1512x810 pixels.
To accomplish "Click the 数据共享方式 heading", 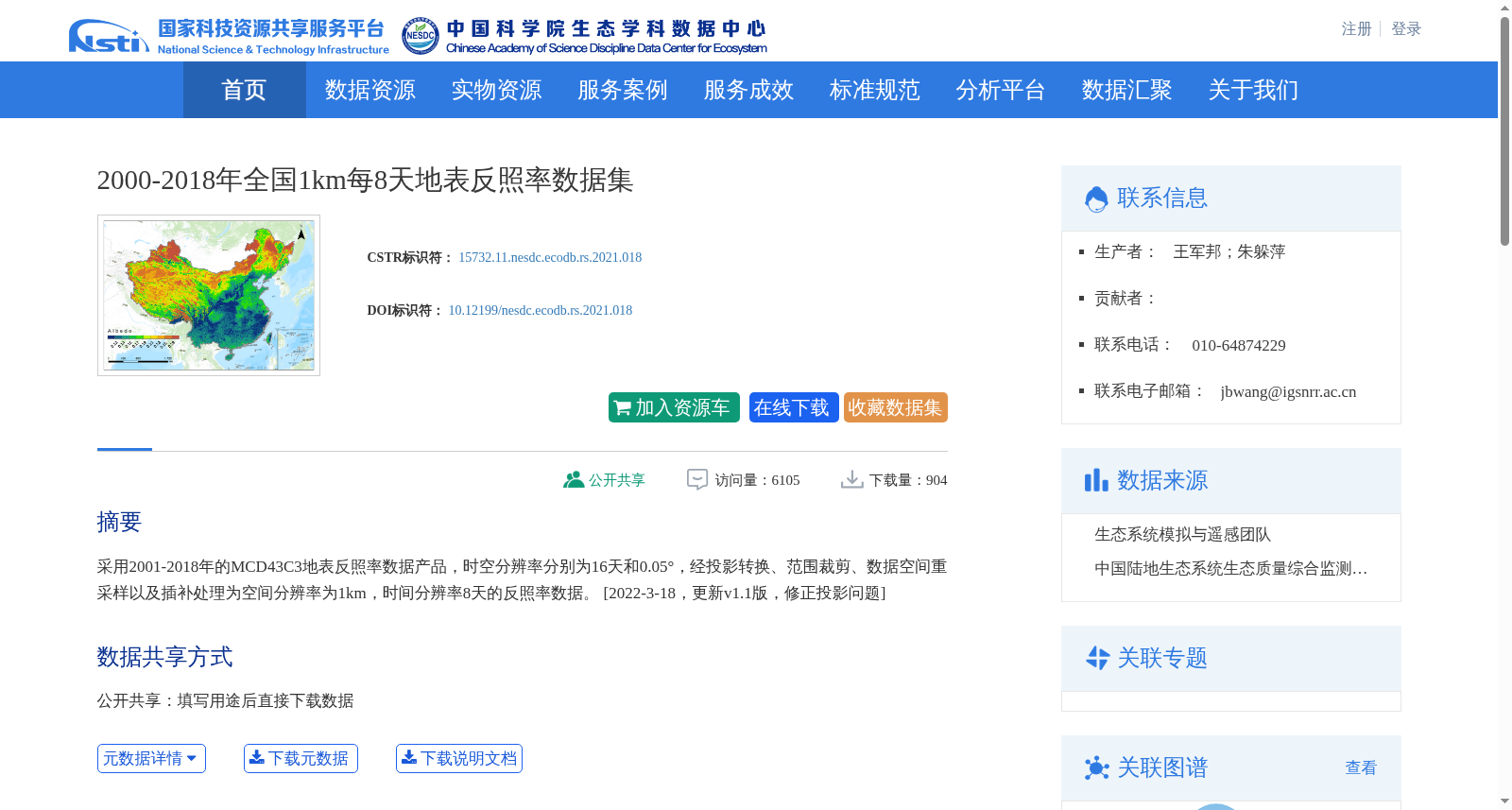I will (x=164, y=657).
